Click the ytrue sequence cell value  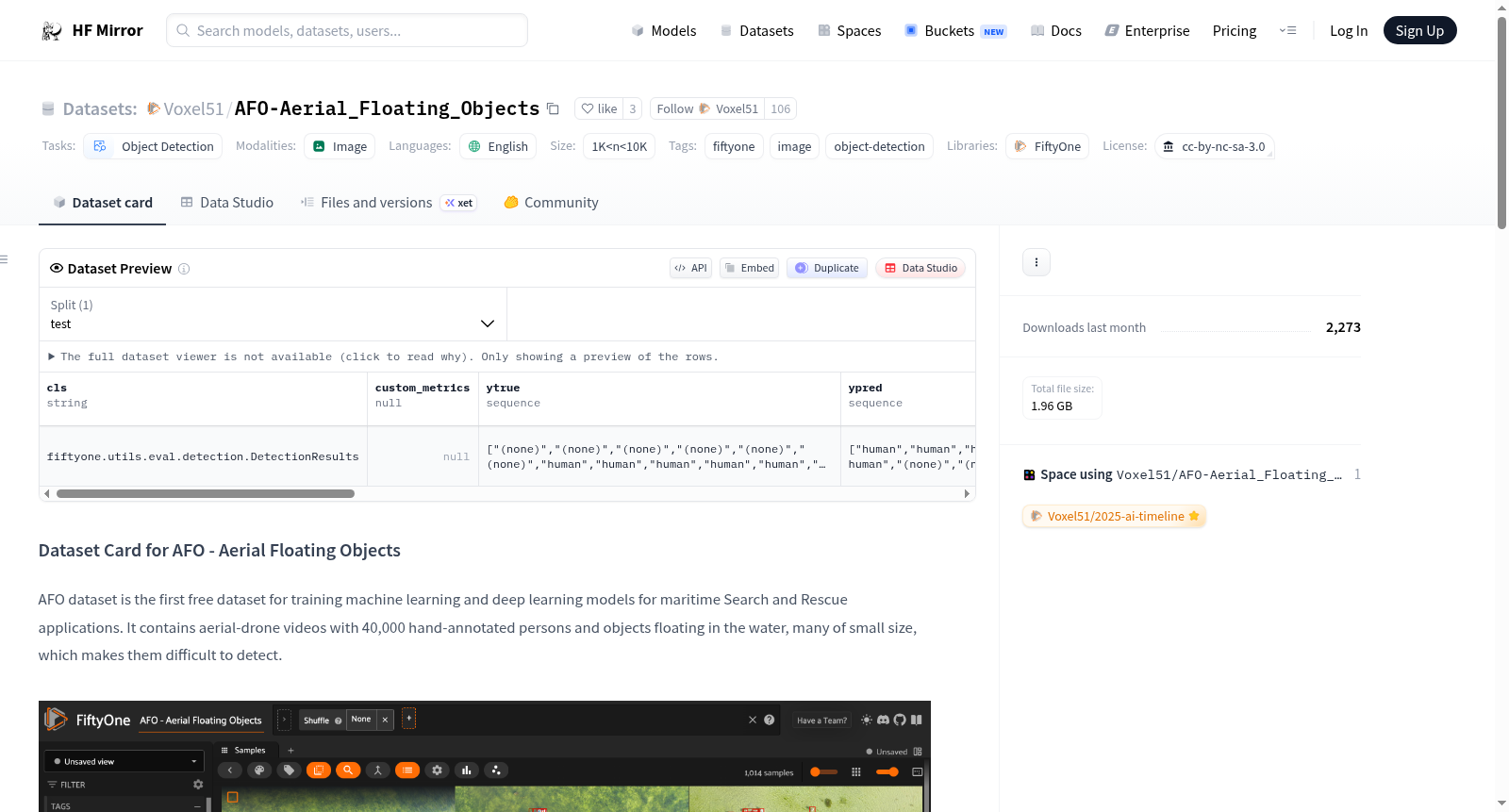pos(659,456)
